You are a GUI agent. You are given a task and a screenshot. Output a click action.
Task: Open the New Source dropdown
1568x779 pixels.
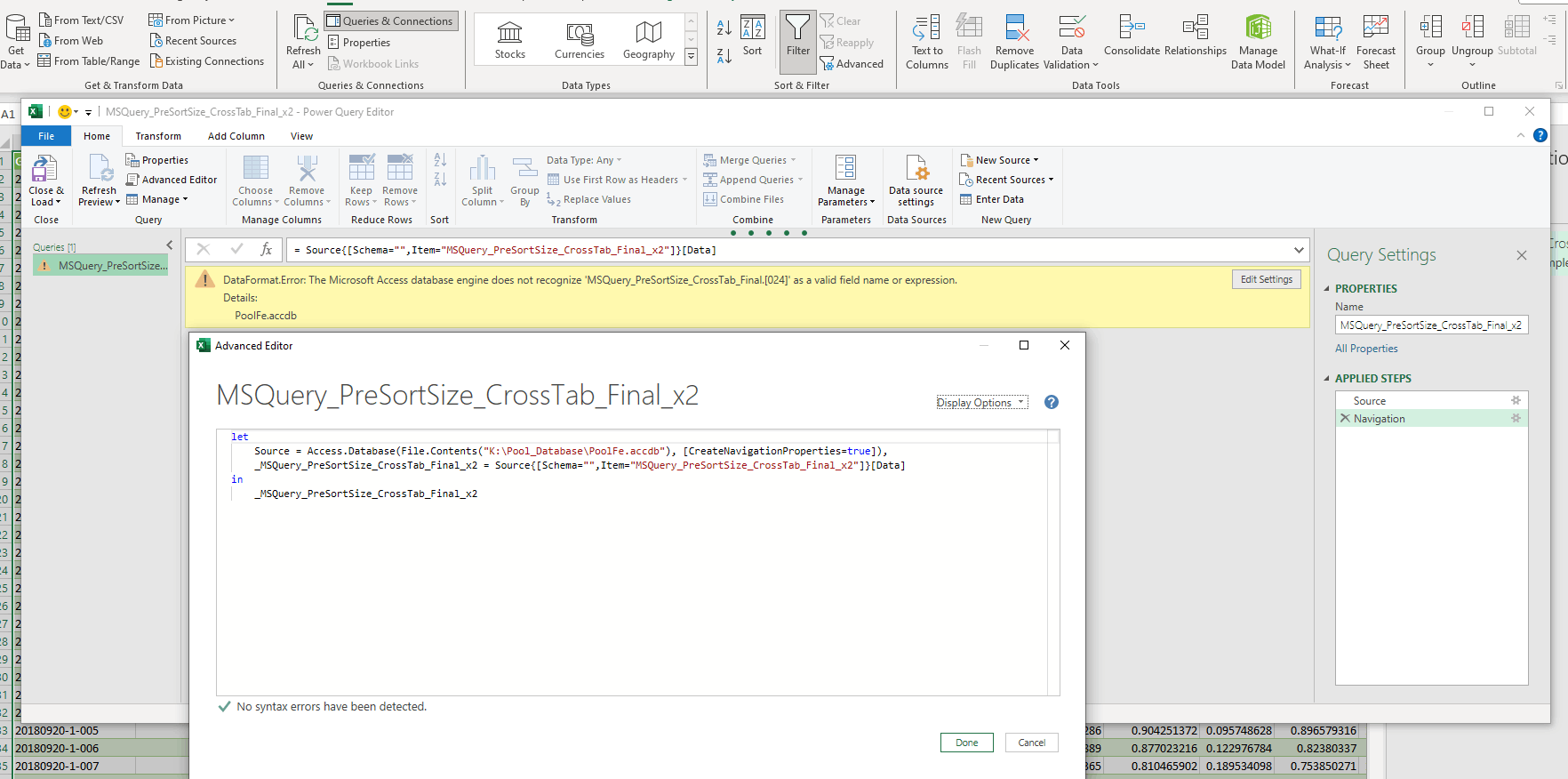tap(999, 160)
